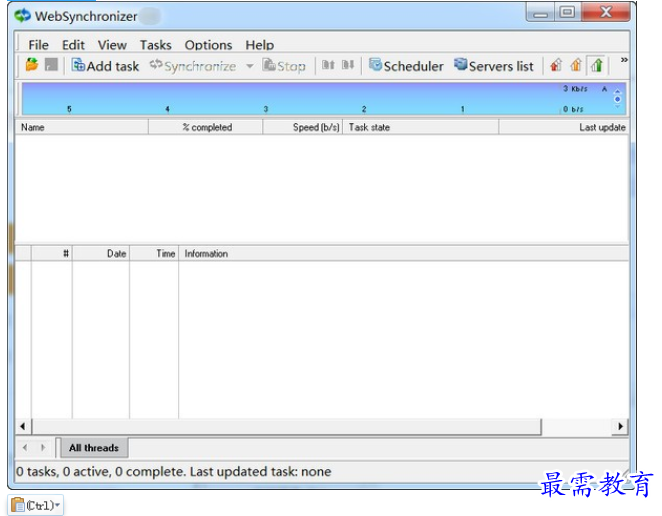Click the log horizontal scrollbar thumb
The image size is (662, 516).
coord(287,426)
